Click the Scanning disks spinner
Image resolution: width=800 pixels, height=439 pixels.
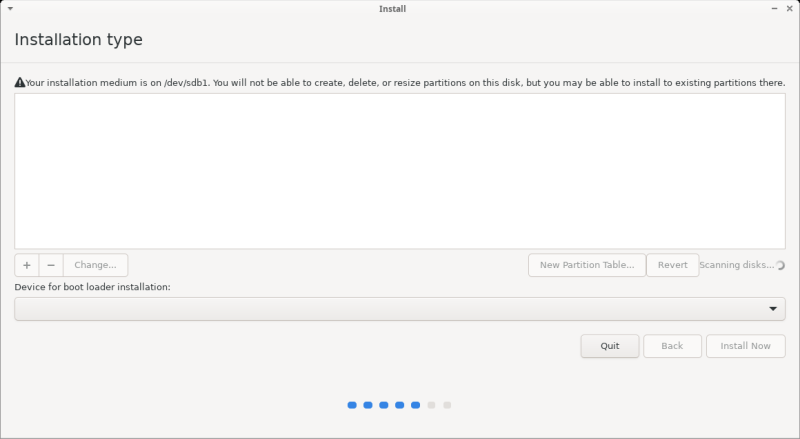(x=780, y=265)
